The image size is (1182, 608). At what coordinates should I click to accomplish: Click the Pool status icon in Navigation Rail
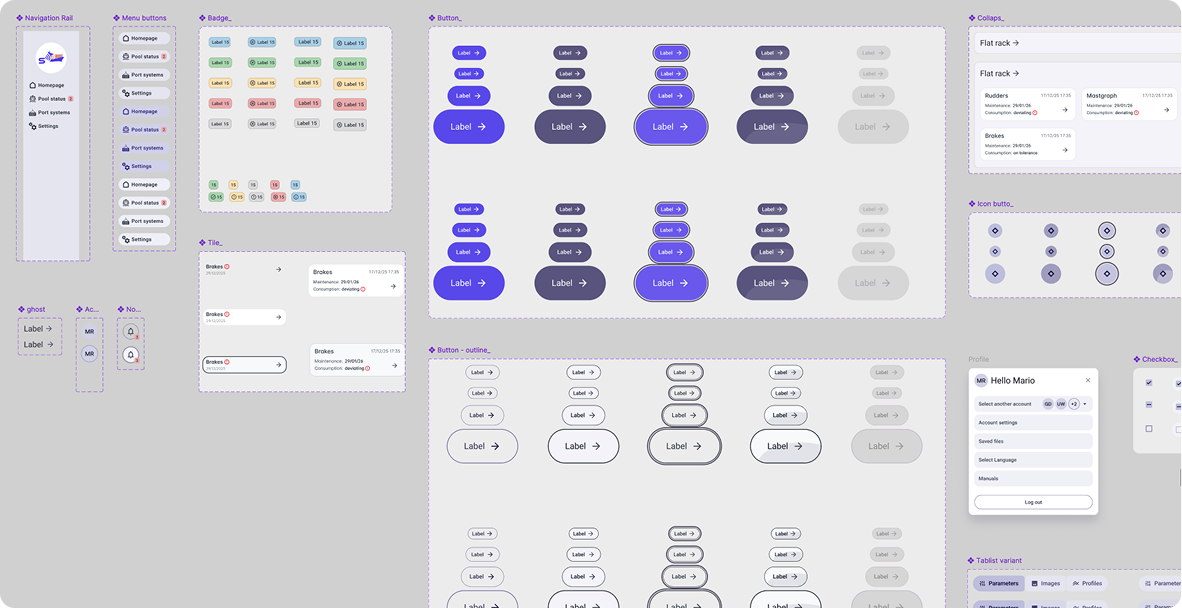point(31,98)
